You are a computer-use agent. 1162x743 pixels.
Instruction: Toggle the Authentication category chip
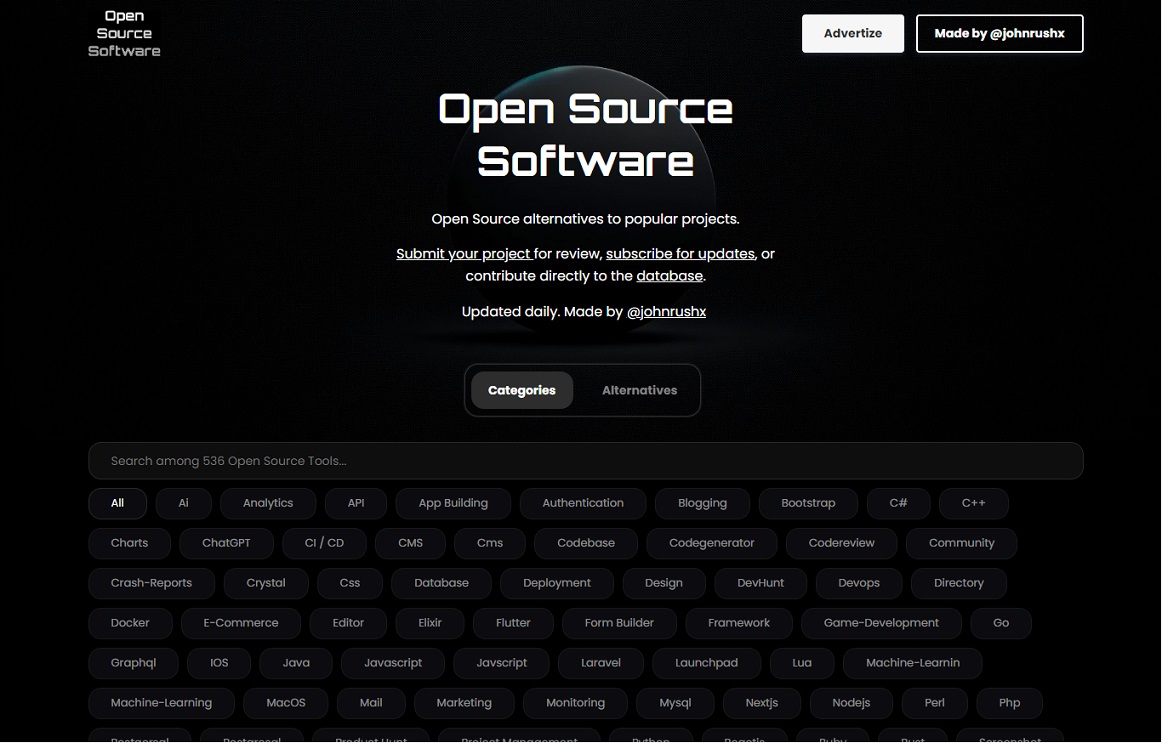582,503
